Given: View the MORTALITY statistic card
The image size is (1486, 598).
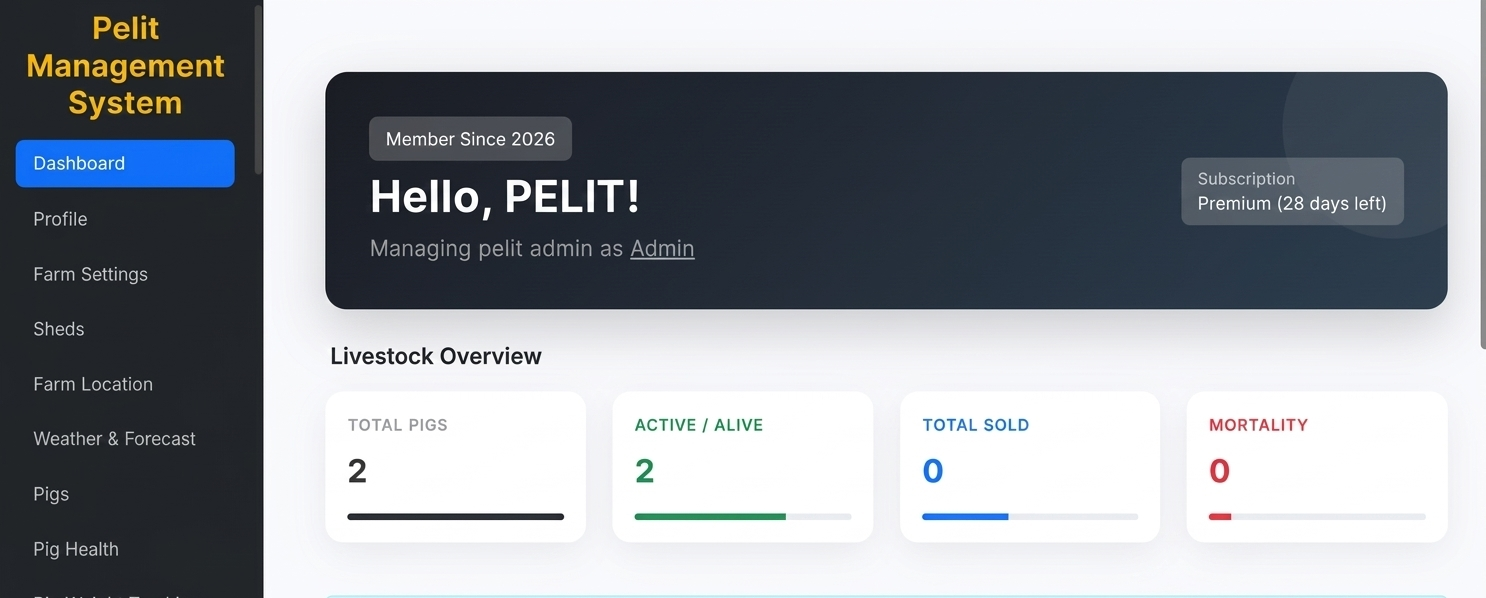Looking at the screenshot, I should [x=1316, y=466].
